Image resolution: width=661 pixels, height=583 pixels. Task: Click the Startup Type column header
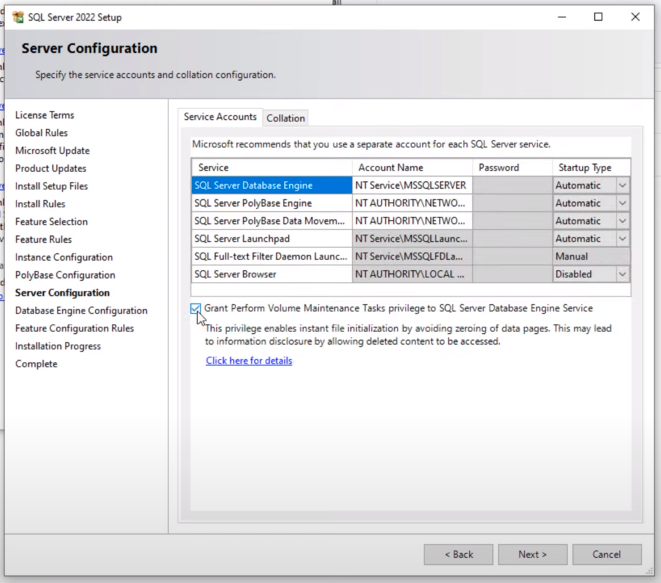pos(591,167)
